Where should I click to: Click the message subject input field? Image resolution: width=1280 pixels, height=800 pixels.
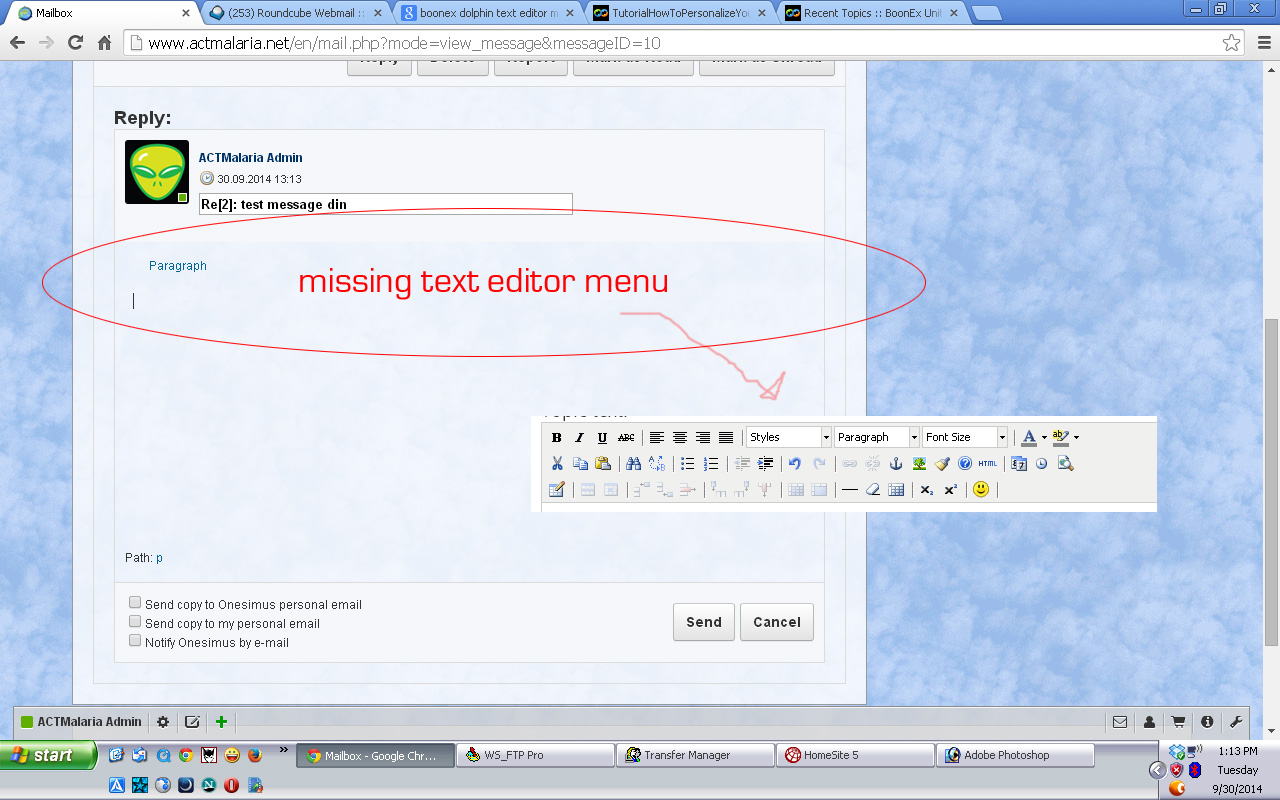point(385,204)
